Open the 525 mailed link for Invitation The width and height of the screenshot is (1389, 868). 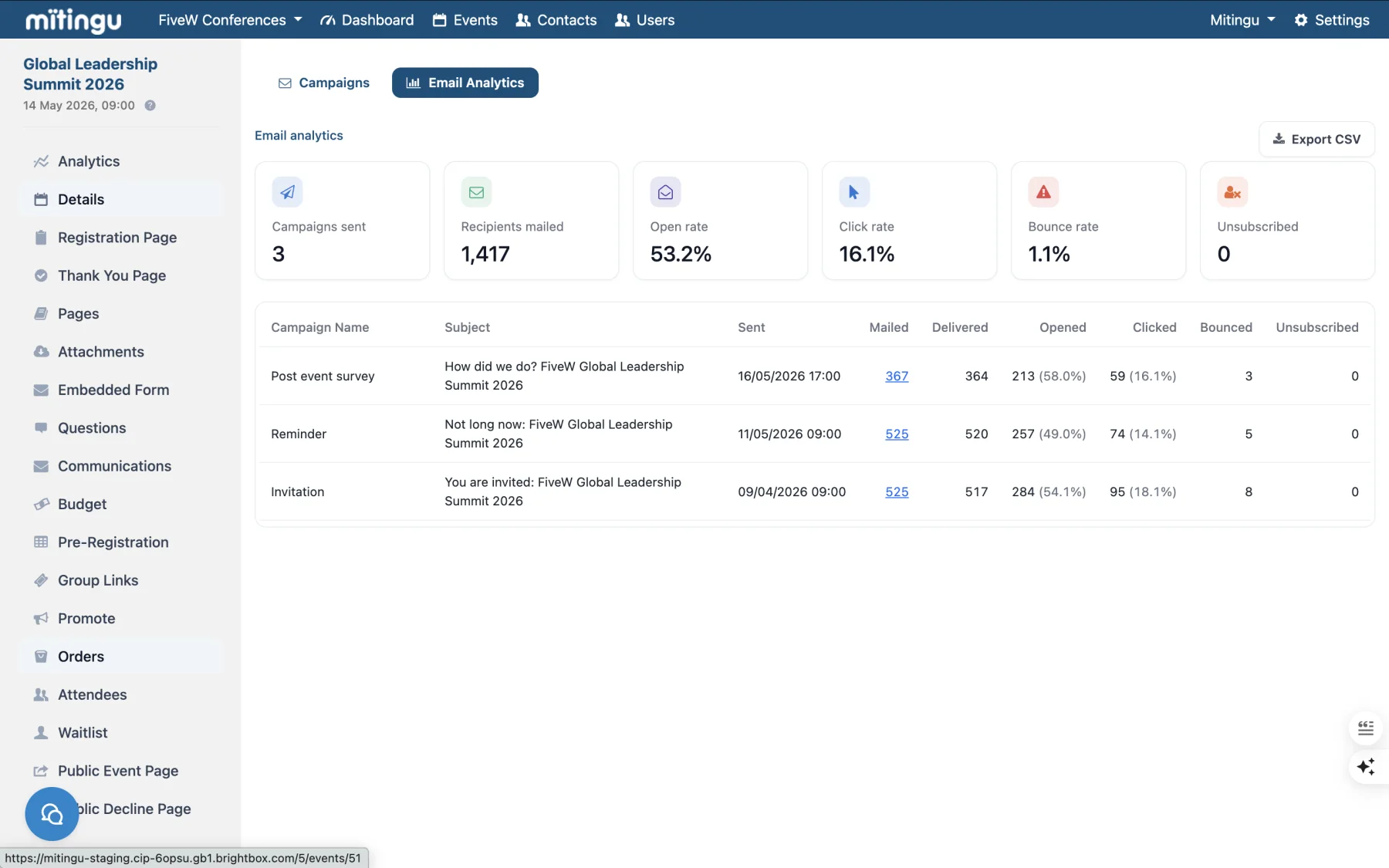point(897,491)
